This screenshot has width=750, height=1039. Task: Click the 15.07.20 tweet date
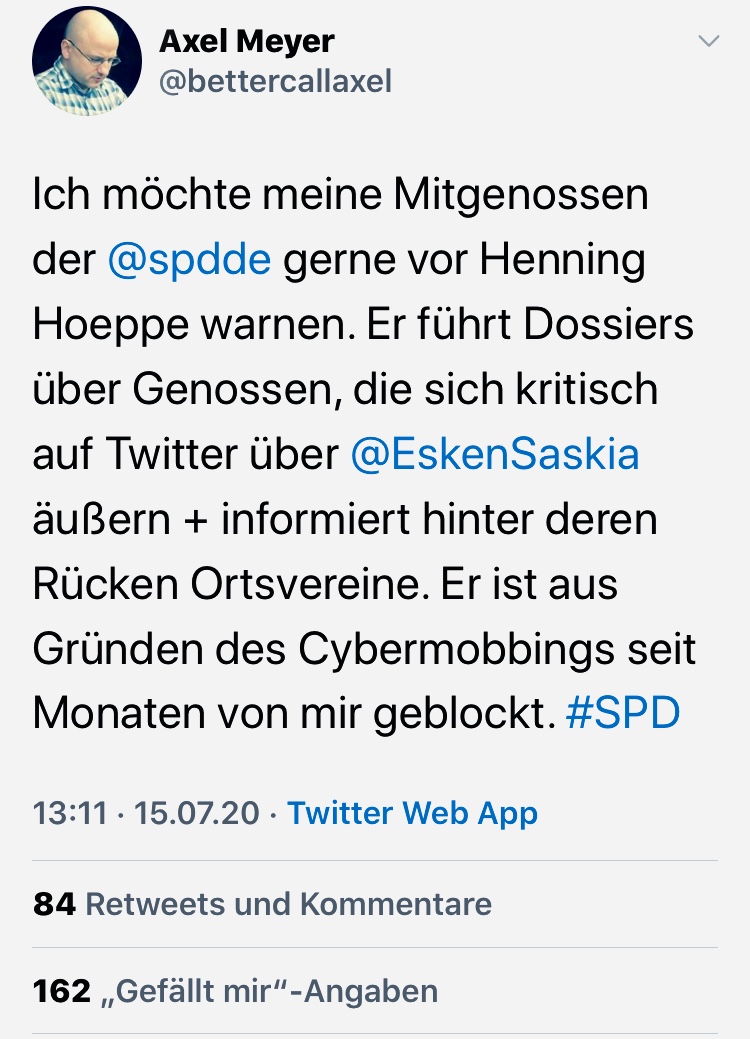click(198, 812)
